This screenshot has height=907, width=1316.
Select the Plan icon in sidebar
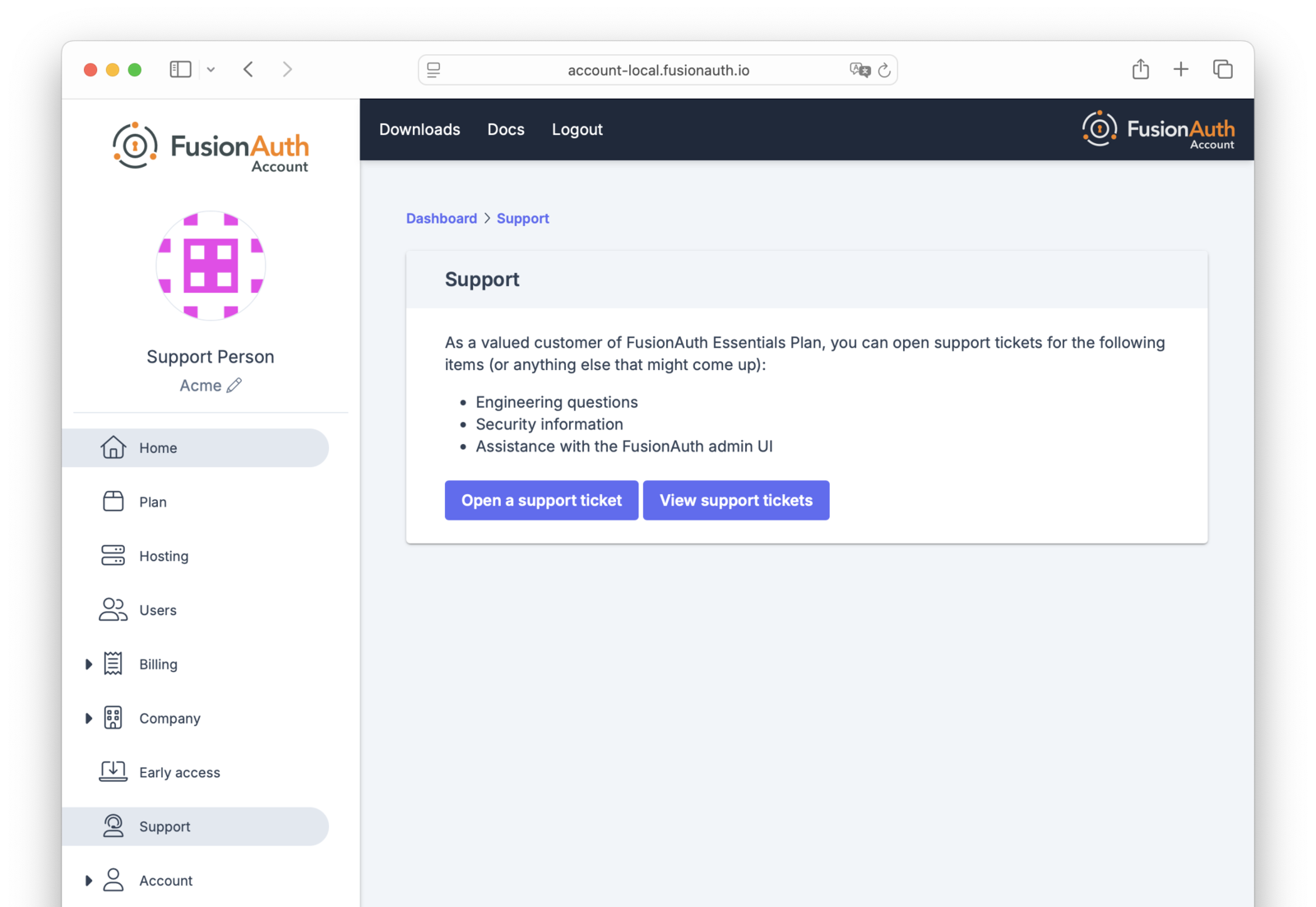113,502
